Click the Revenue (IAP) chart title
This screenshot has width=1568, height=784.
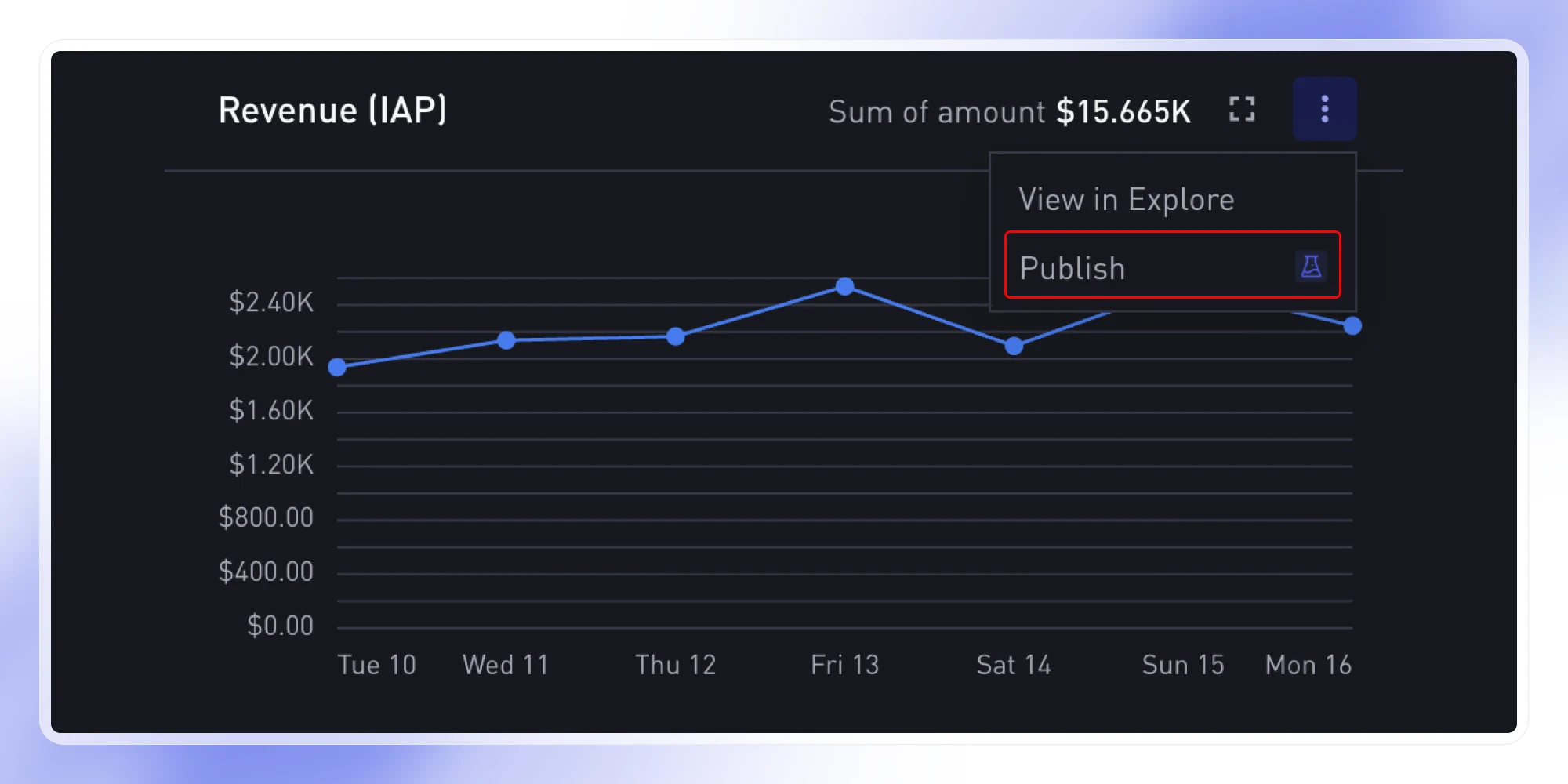coord(332,110)
